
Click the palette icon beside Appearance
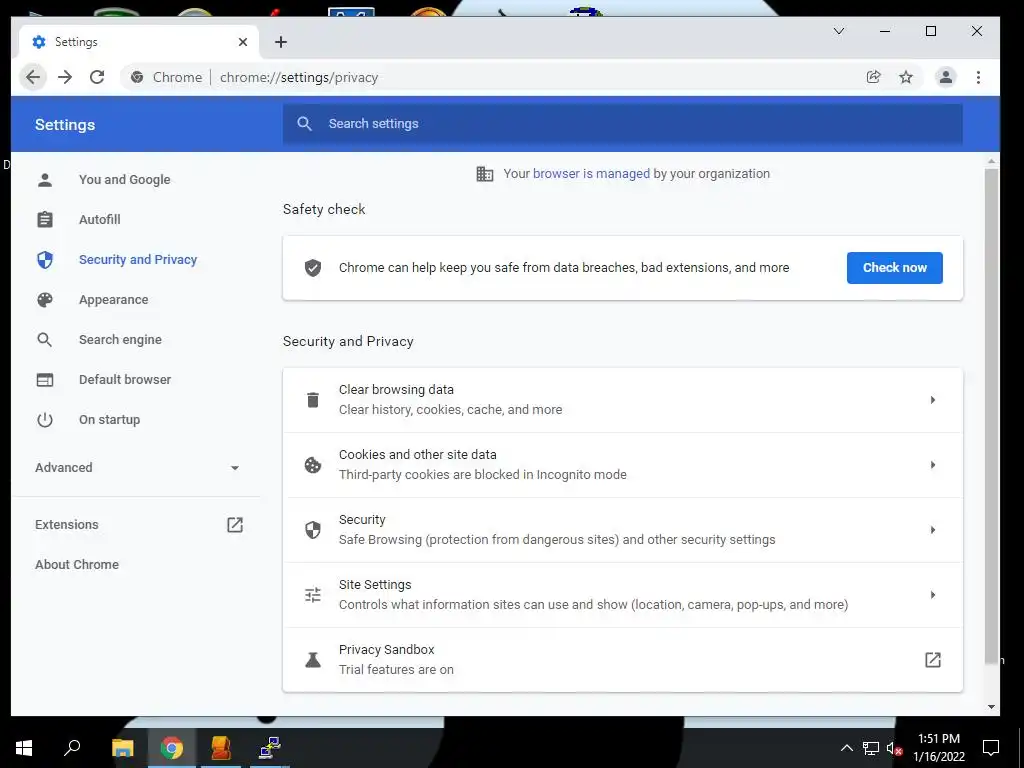pyautogui.click(x=44, y=300)
